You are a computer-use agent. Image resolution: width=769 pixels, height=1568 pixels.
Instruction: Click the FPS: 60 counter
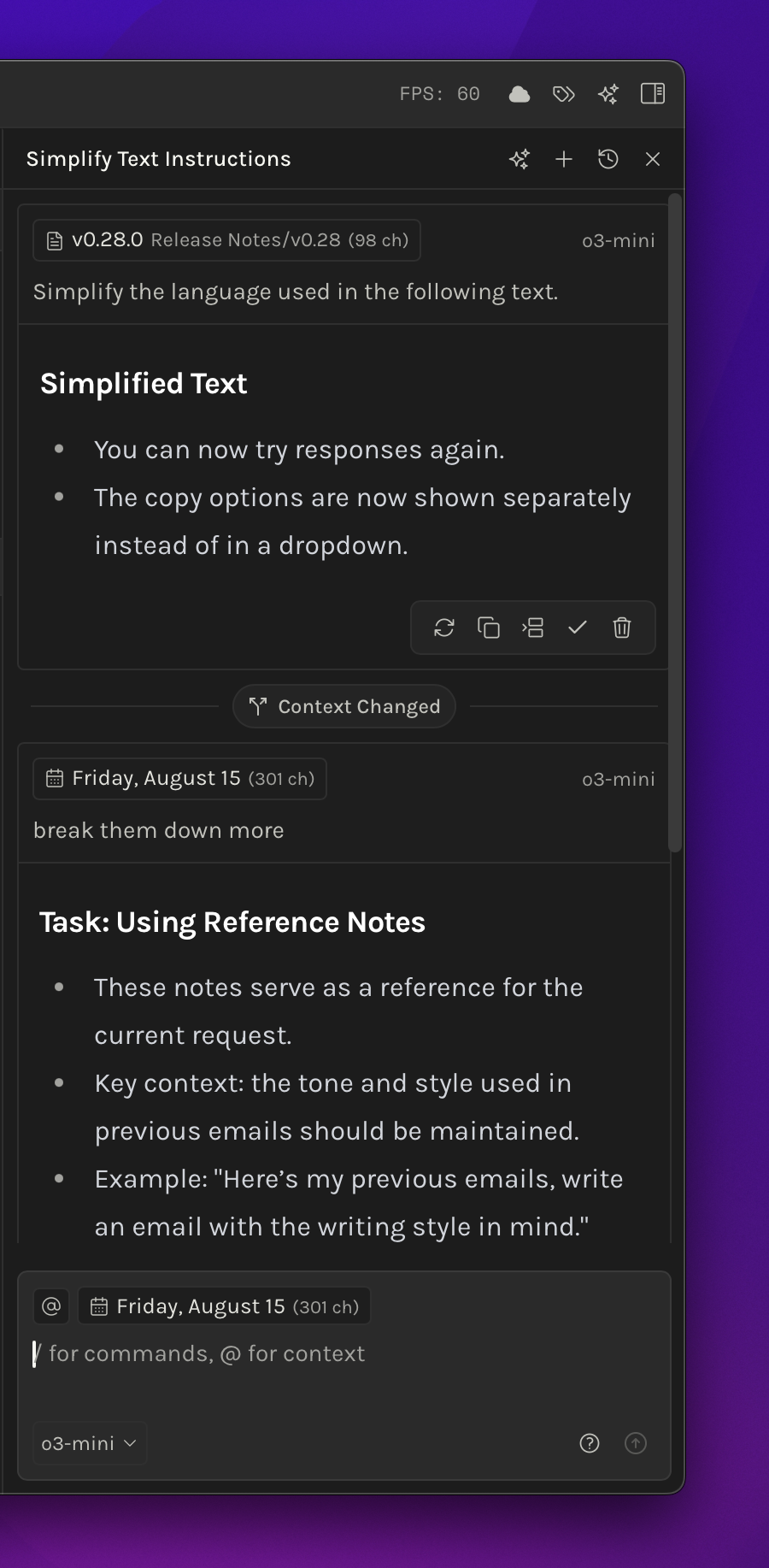[440, 94]
